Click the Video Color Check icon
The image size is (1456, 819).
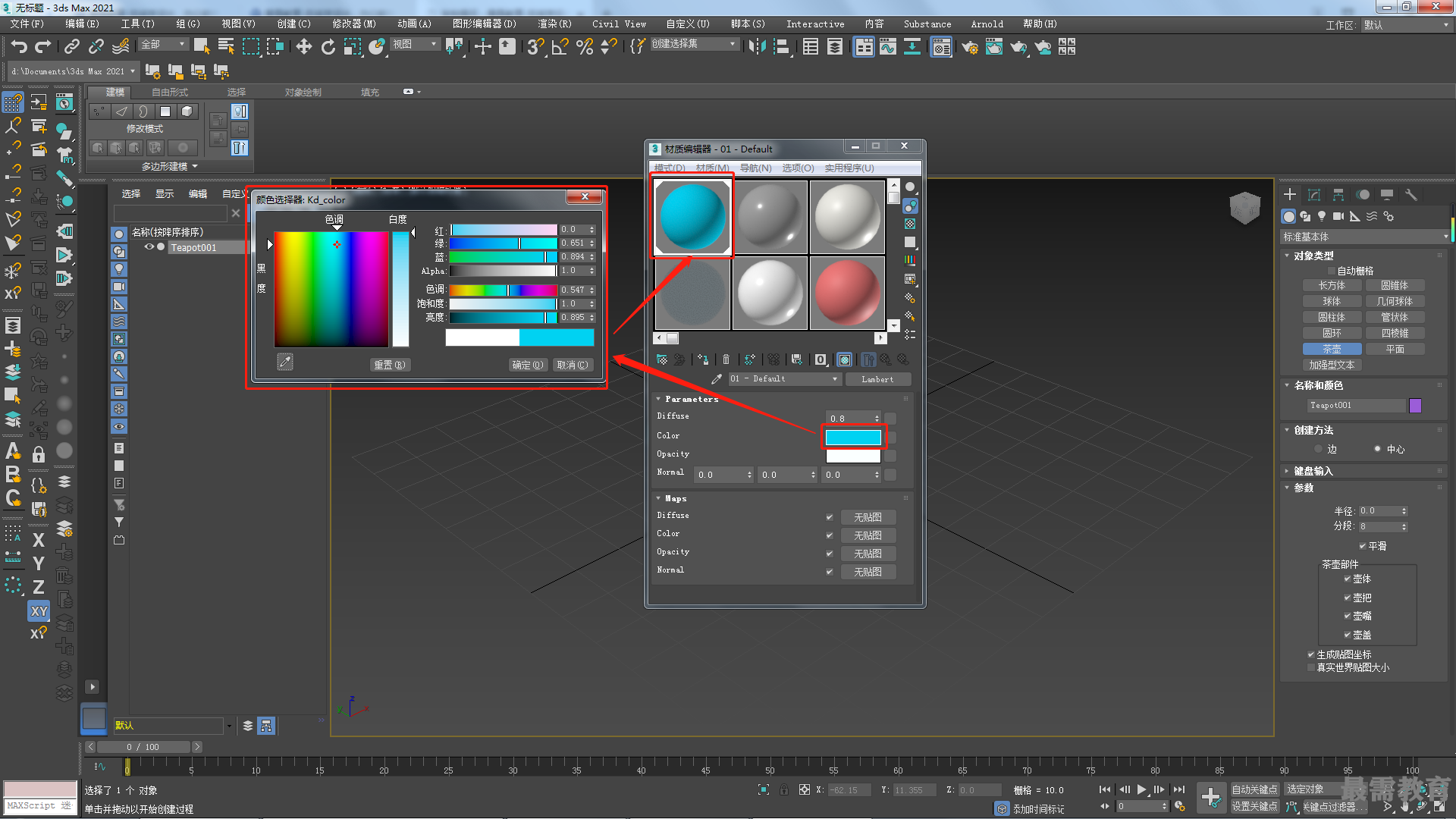point(910,260)
